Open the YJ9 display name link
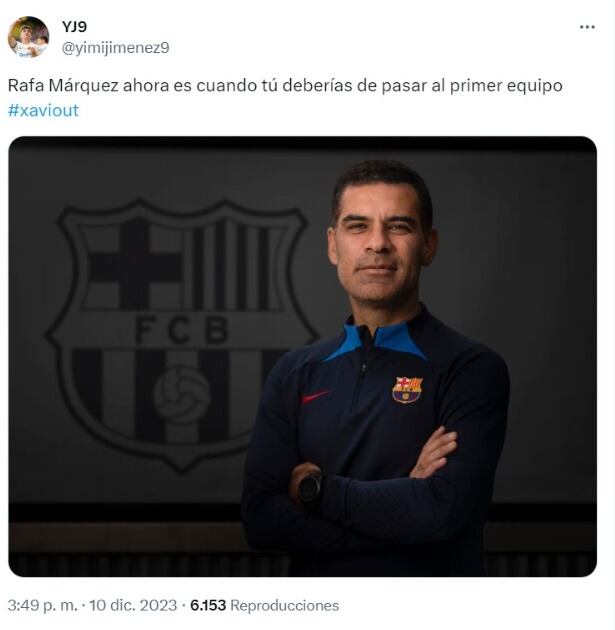 click(x=74, y=27)
